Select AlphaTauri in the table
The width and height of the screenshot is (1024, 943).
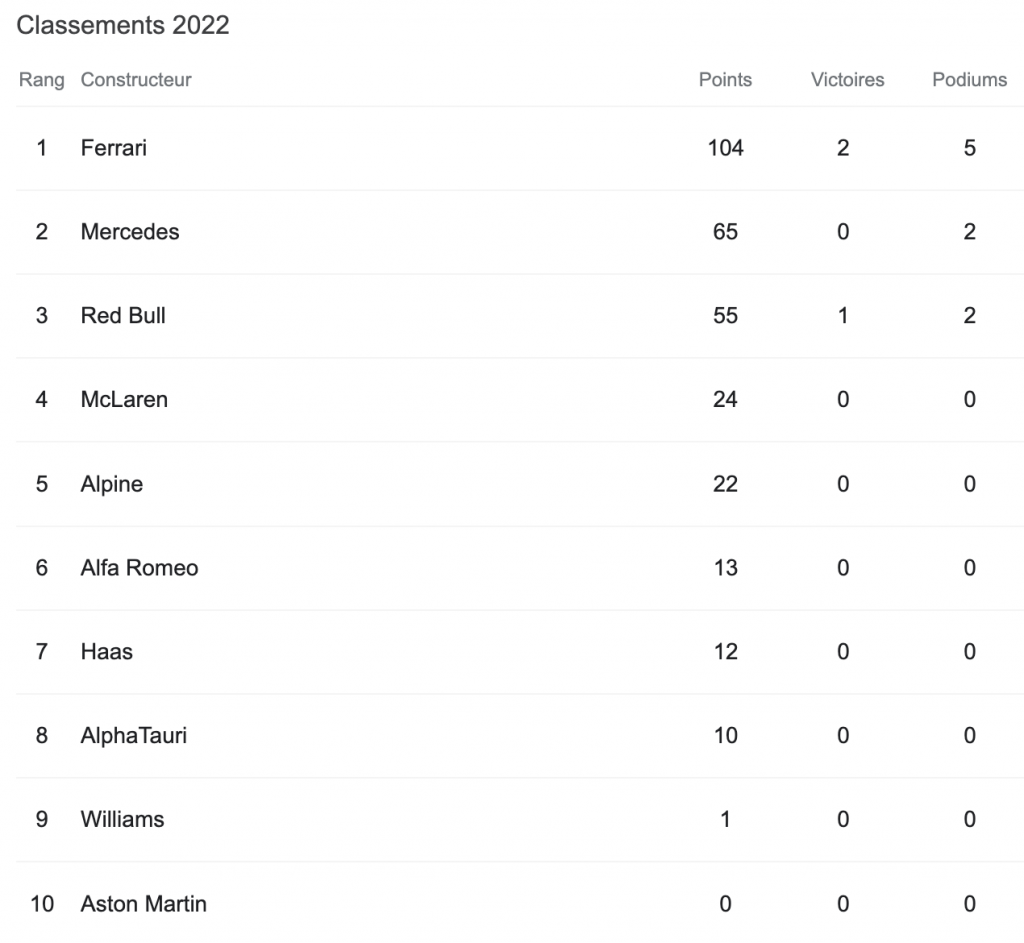pos(134,736)
